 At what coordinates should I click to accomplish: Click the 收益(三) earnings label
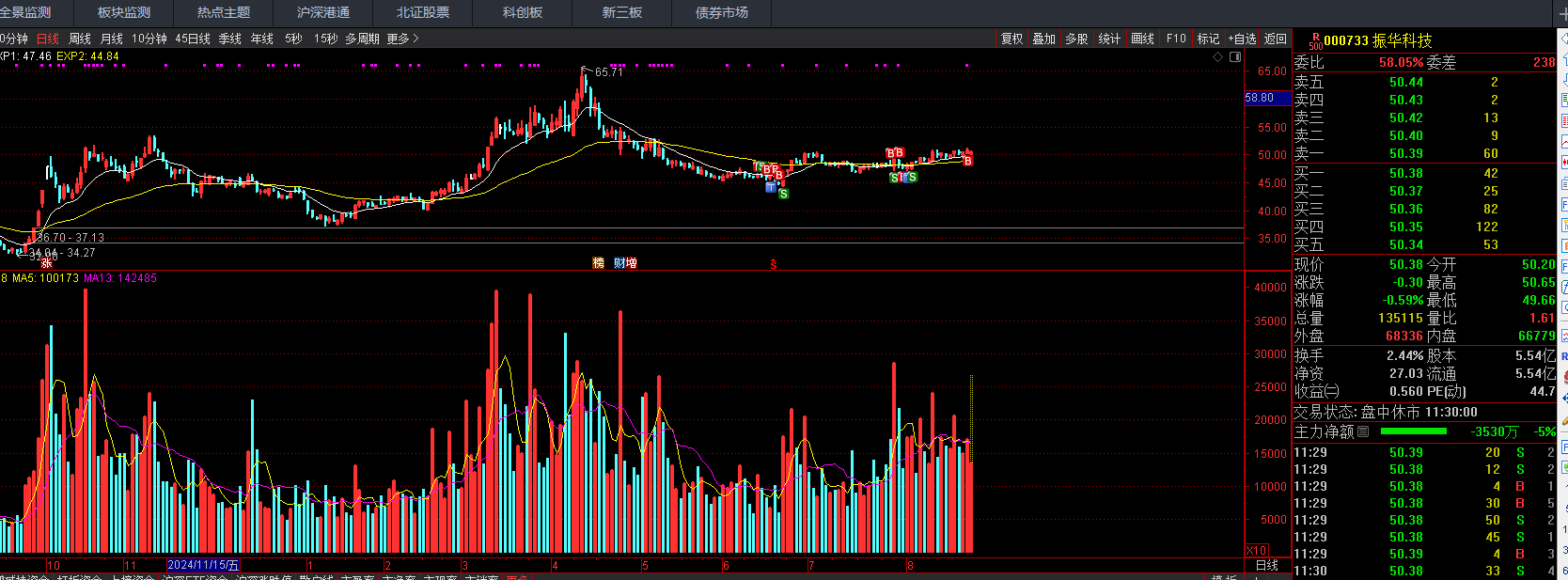pos(1317,391)
